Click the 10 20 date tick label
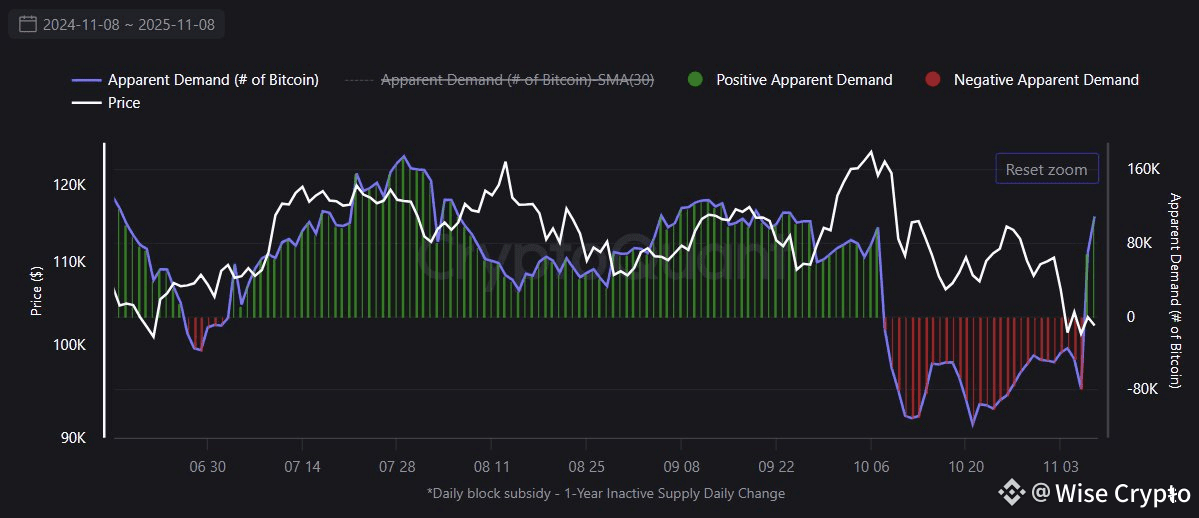 (965, 466)
